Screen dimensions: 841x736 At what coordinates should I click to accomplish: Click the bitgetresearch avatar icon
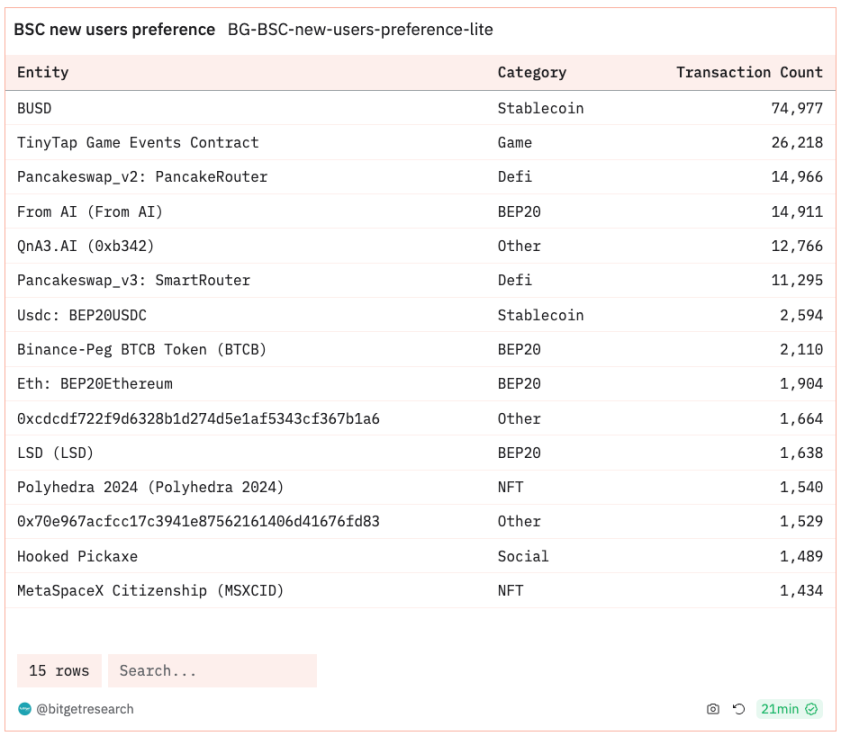(25, 709)
